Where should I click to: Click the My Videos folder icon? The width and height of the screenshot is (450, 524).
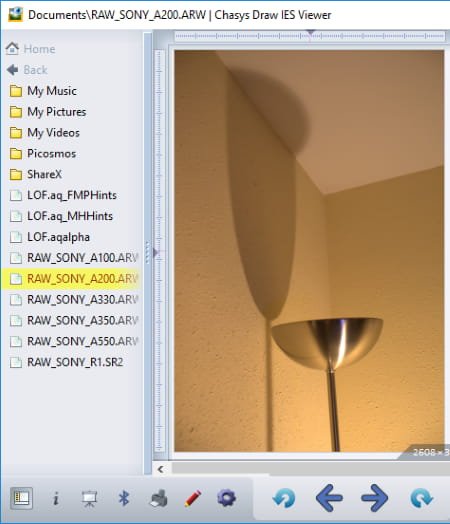tap(16, 133)
